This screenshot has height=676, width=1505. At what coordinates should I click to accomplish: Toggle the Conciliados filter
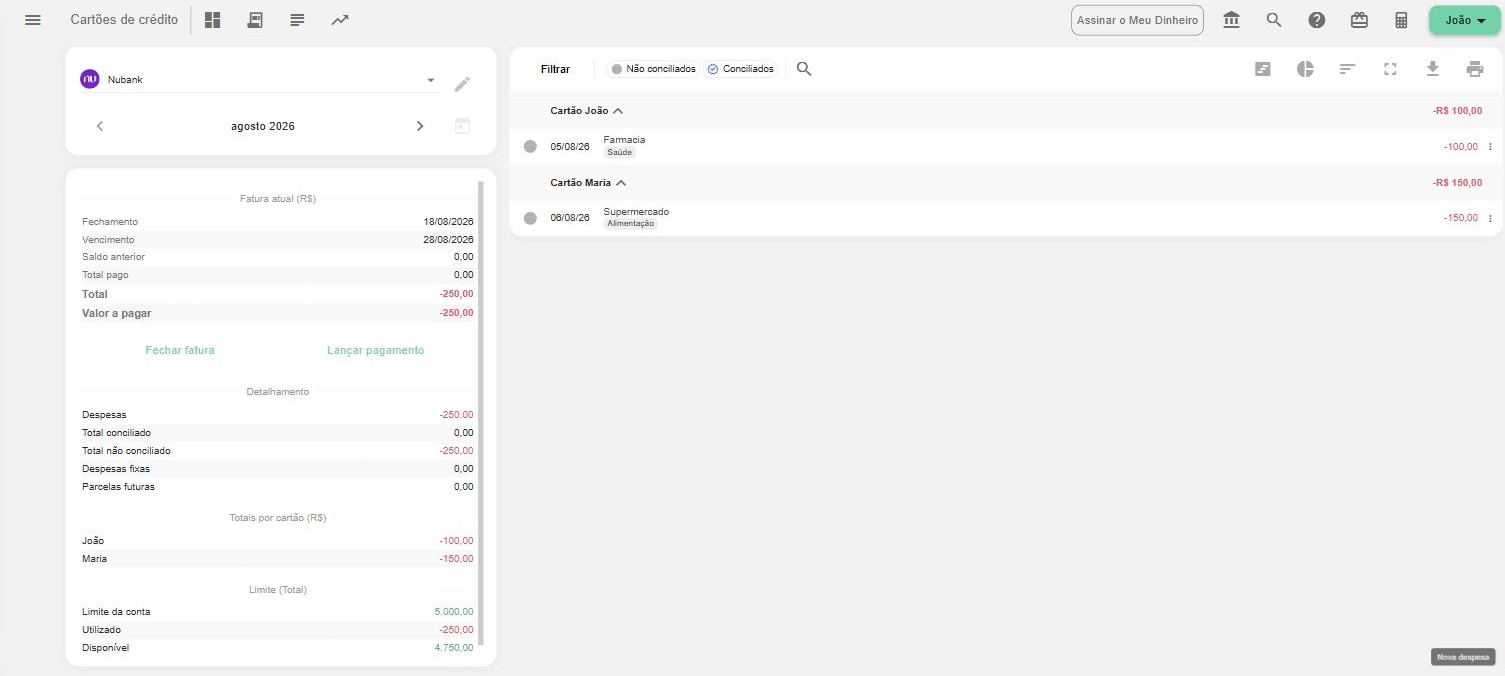(741, 69)
